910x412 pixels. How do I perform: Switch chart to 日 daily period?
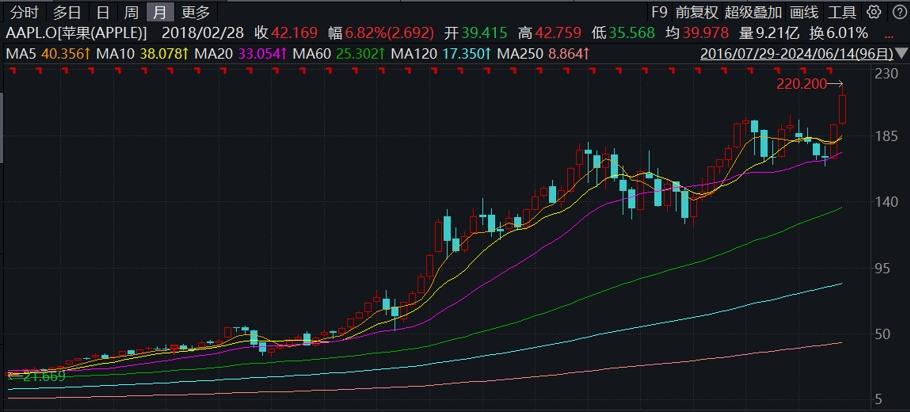[x=102, y=13]
